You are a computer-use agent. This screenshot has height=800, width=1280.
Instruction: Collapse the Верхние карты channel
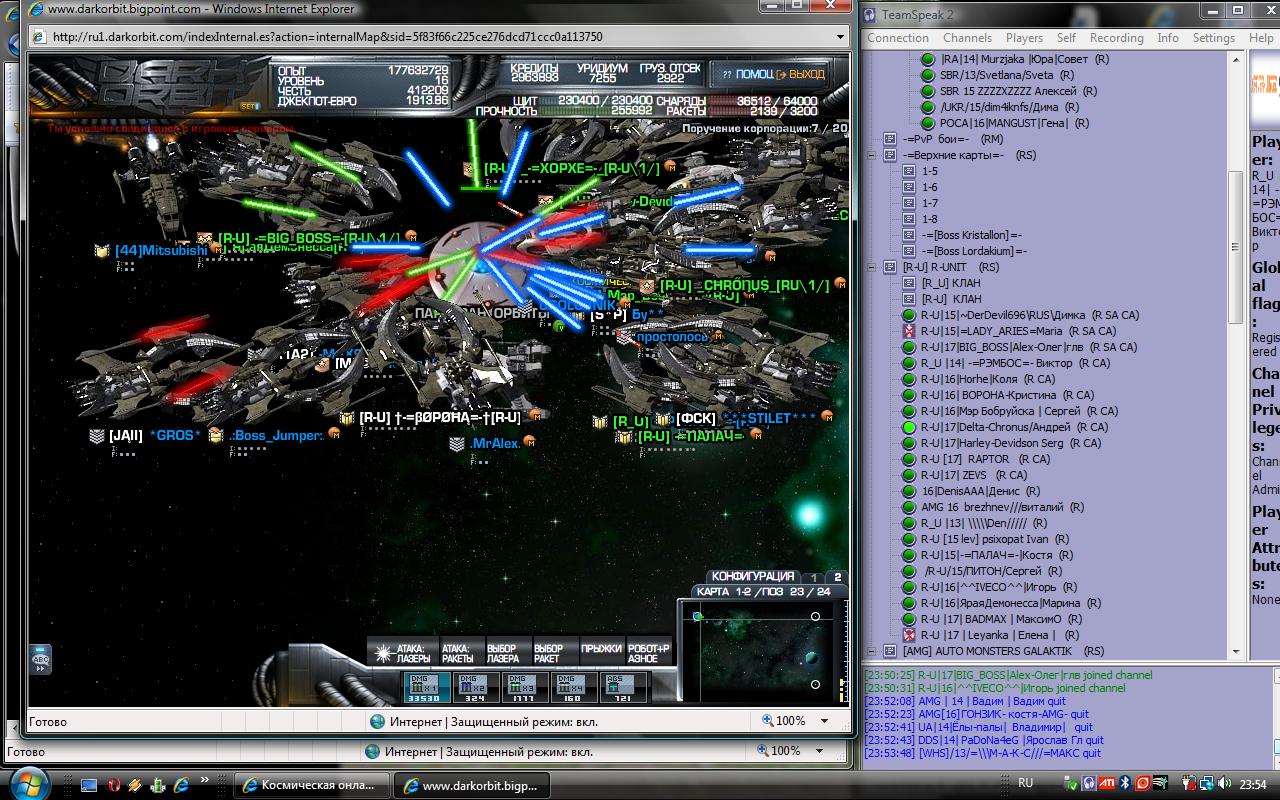[871, 155]
